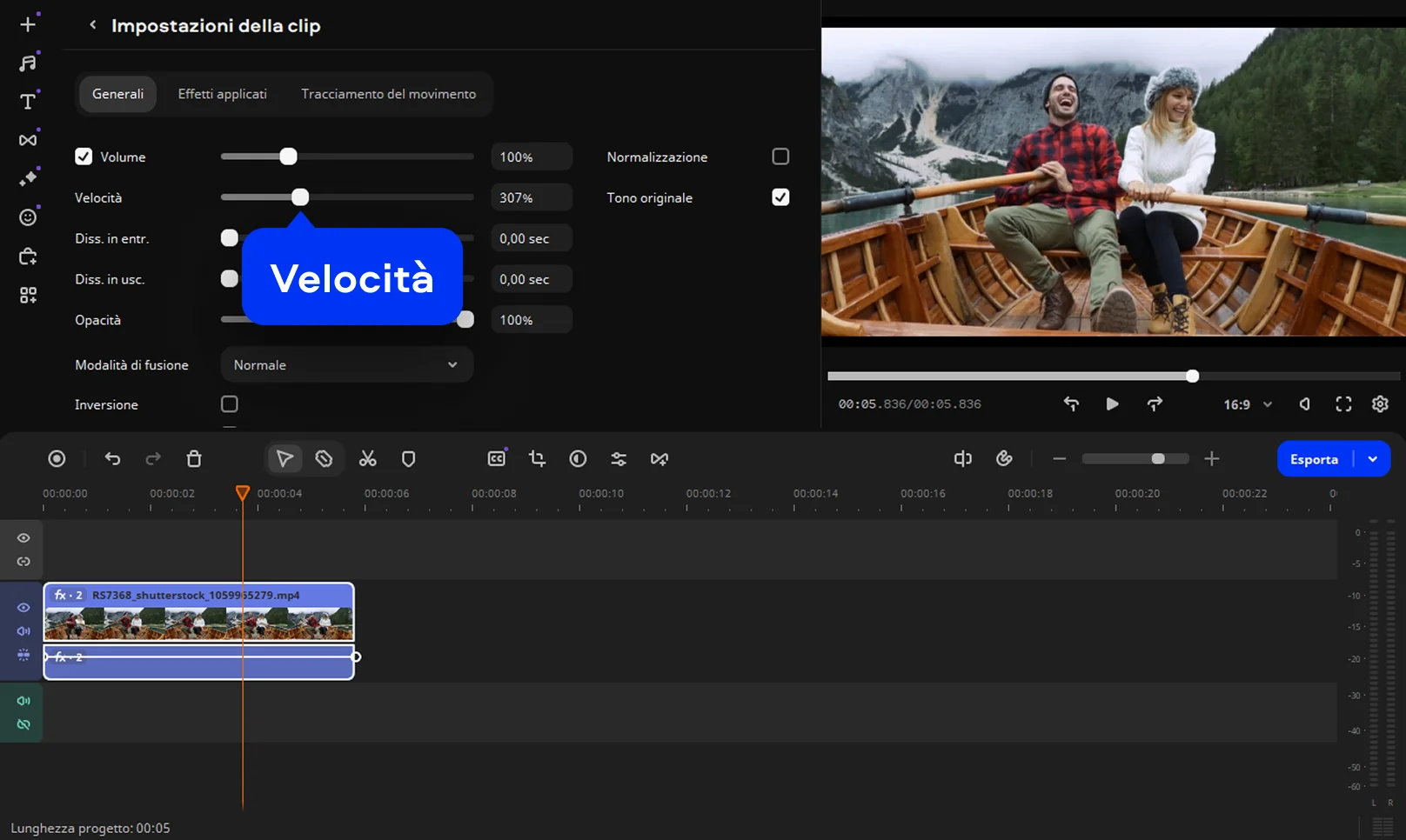Enable the Normalizzazione checkbox

pyautogui.click(x=780, y=157)
